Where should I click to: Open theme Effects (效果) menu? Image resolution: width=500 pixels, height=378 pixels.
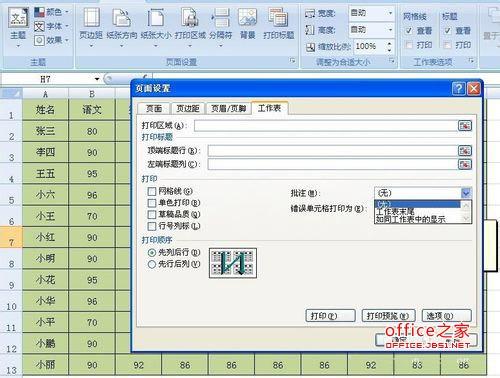pos(52,40)
